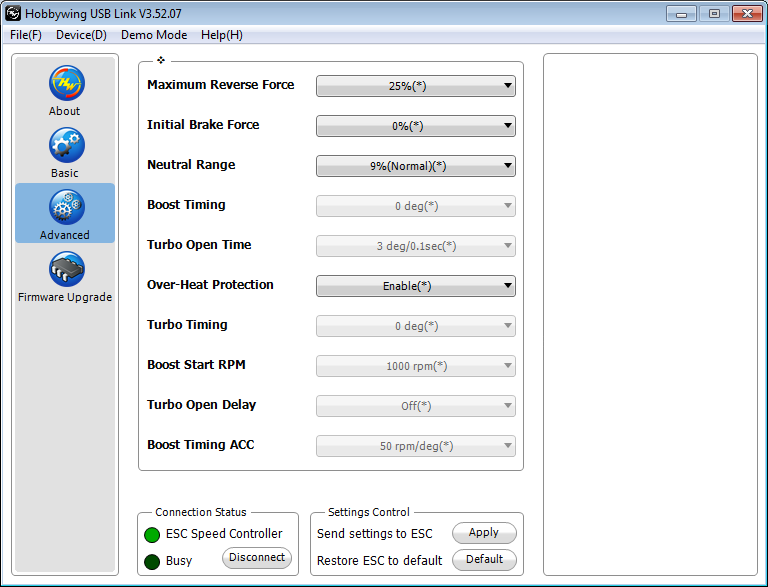Click the Hobbywing app icon in title bar
This screenshot has height=587, width=768.
pos(13,13)
